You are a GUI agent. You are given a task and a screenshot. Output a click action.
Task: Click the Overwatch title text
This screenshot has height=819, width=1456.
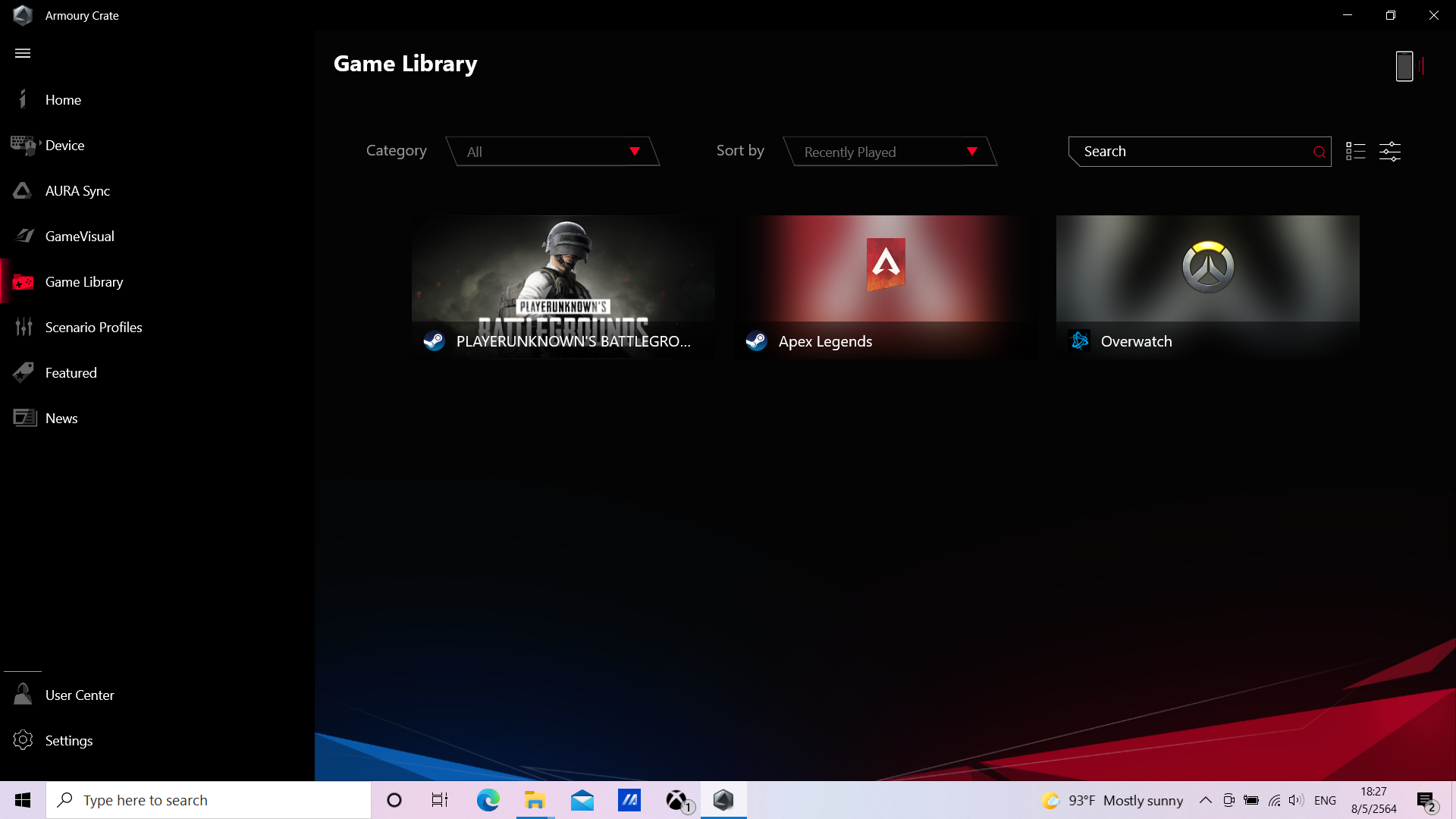1136,341
